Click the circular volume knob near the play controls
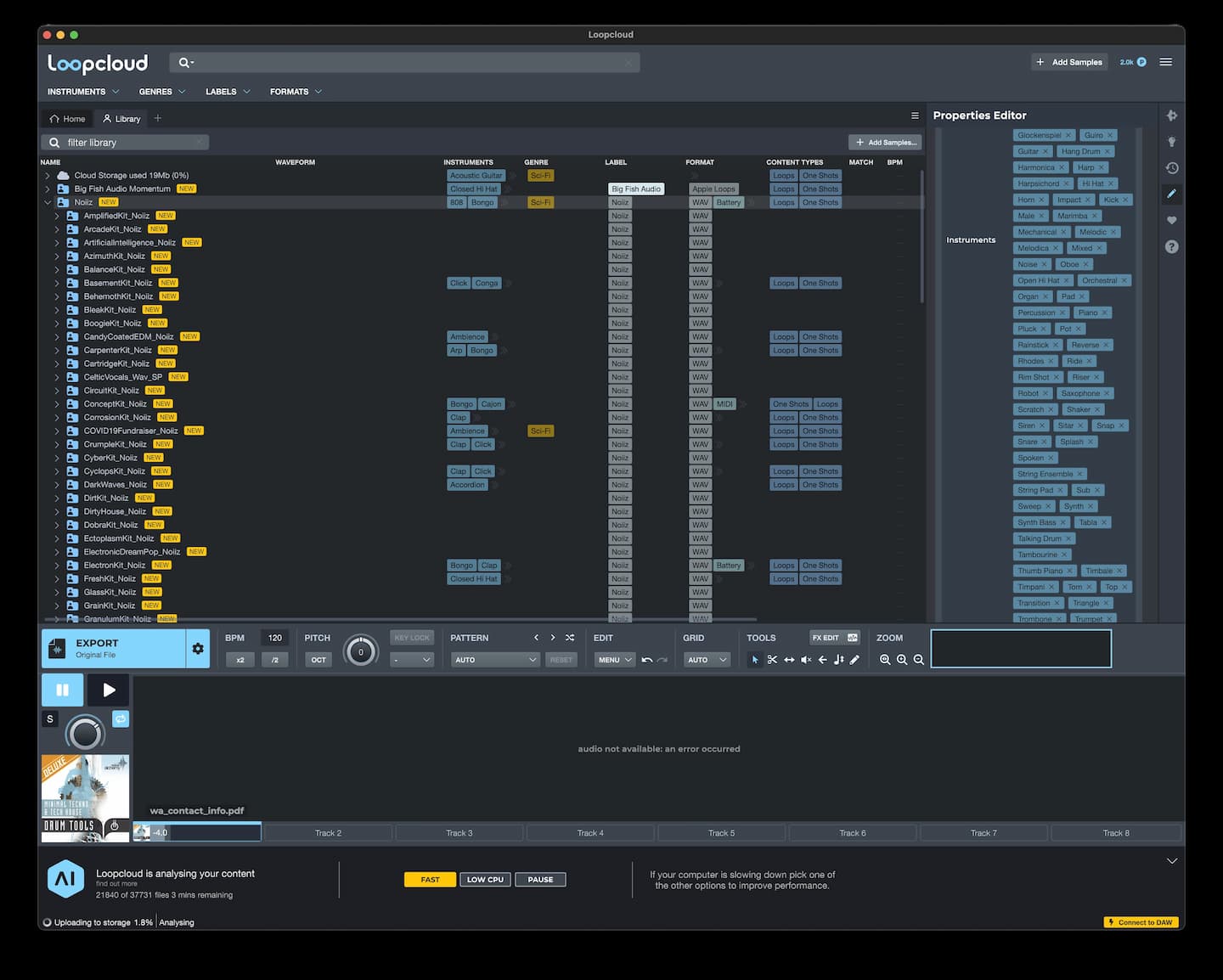 [85, 731]
